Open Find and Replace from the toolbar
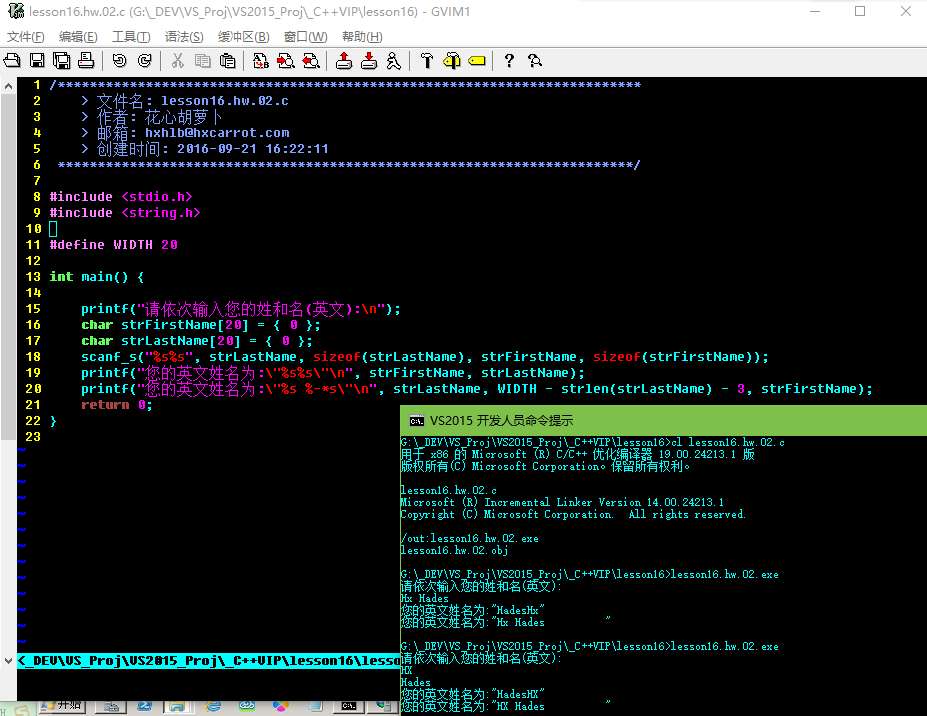 pos(261,60)
